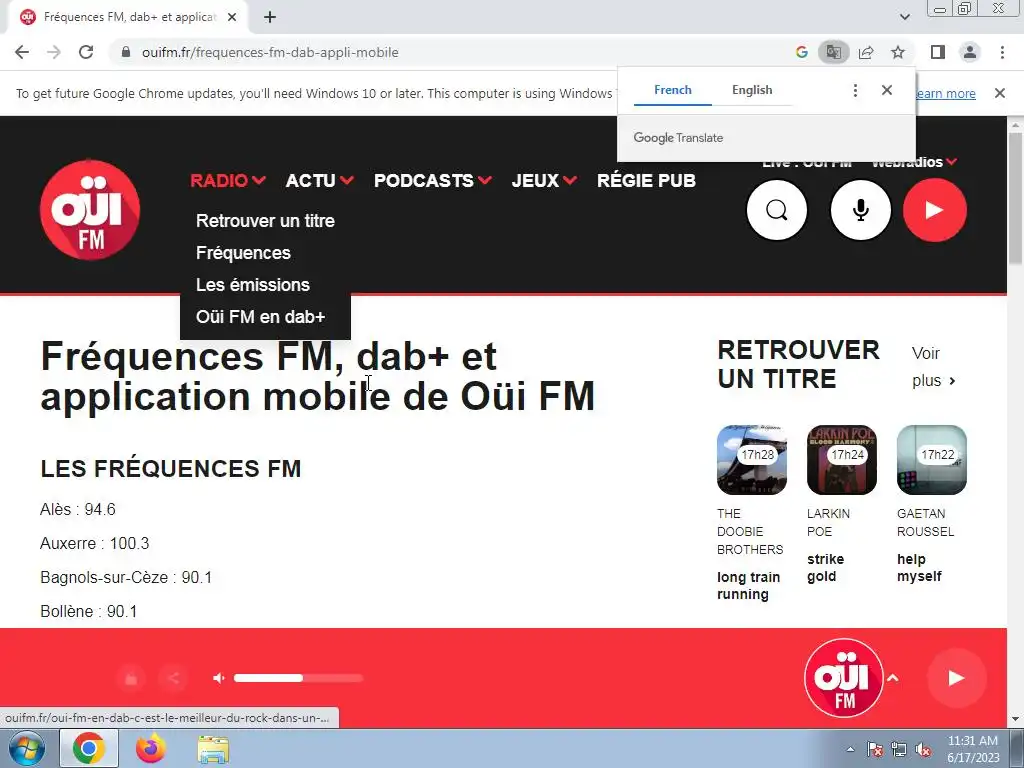Toggle Chrome side panel icon
The width and height of the screenshot is (1024, 768).
938,52
